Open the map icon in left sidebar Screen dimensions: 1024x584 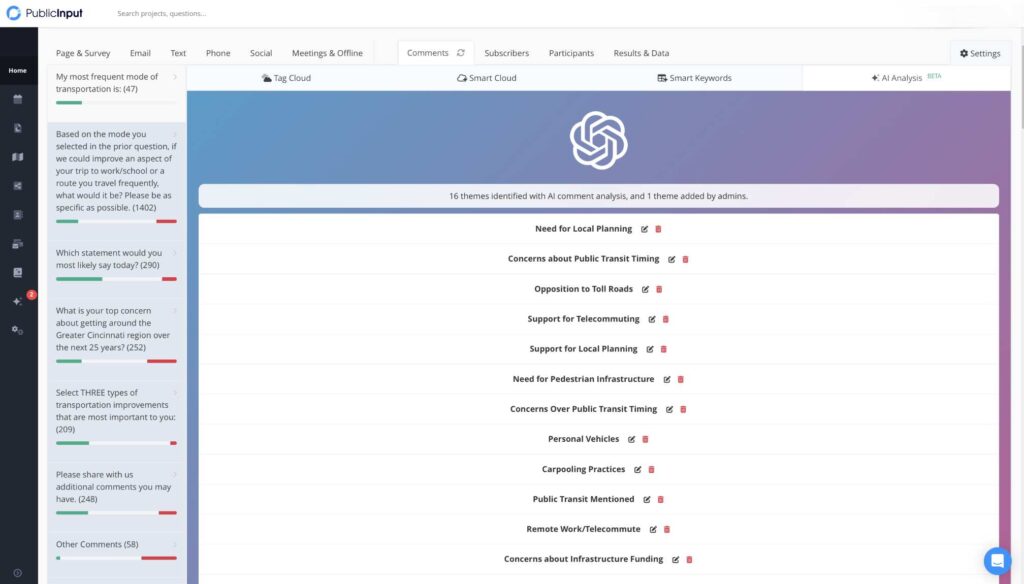[x=18, y=157]
